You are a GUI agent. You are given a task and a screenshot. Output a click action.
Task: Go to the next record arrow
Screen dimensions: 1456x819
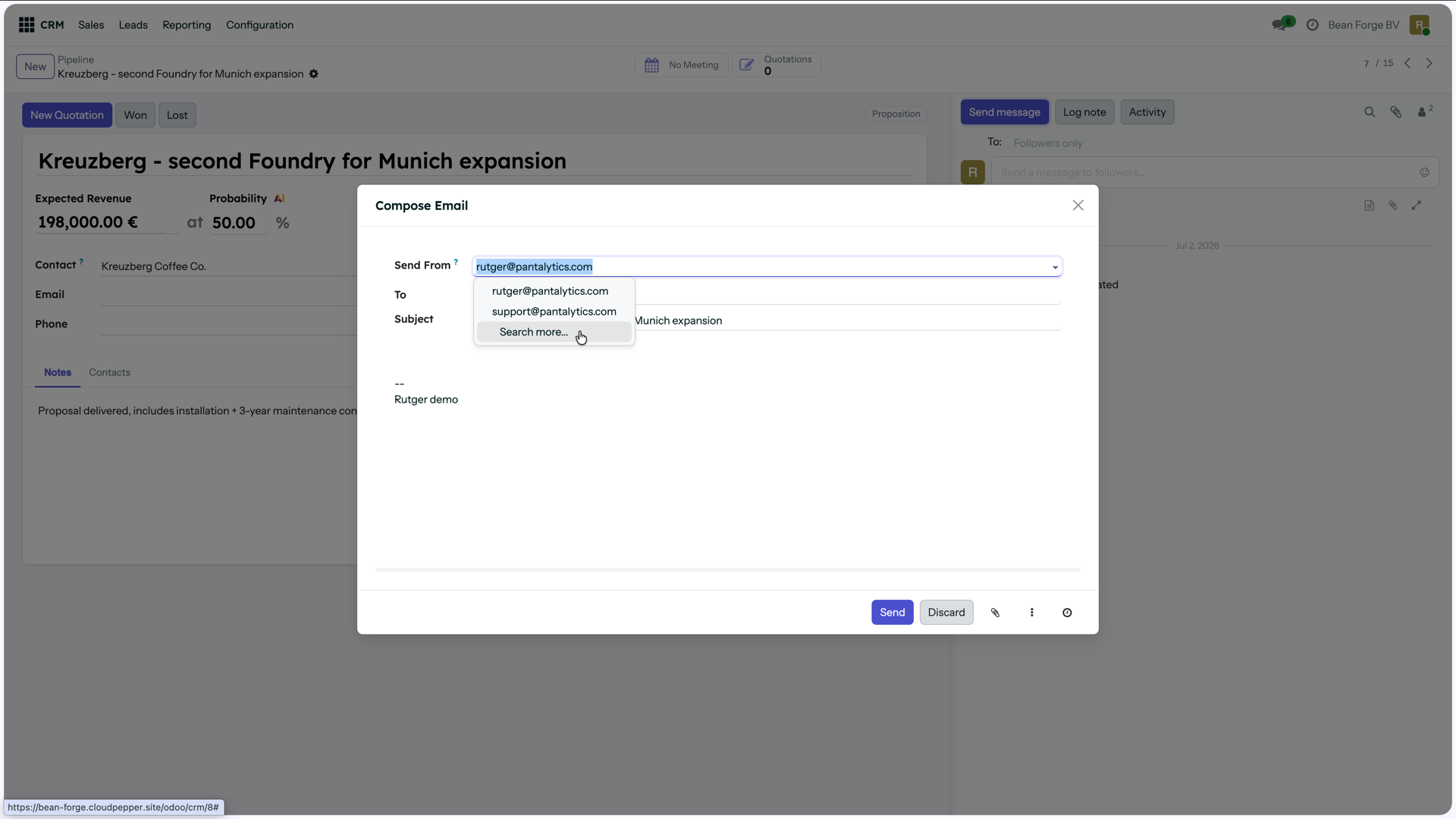click(x=1429, y=64)
